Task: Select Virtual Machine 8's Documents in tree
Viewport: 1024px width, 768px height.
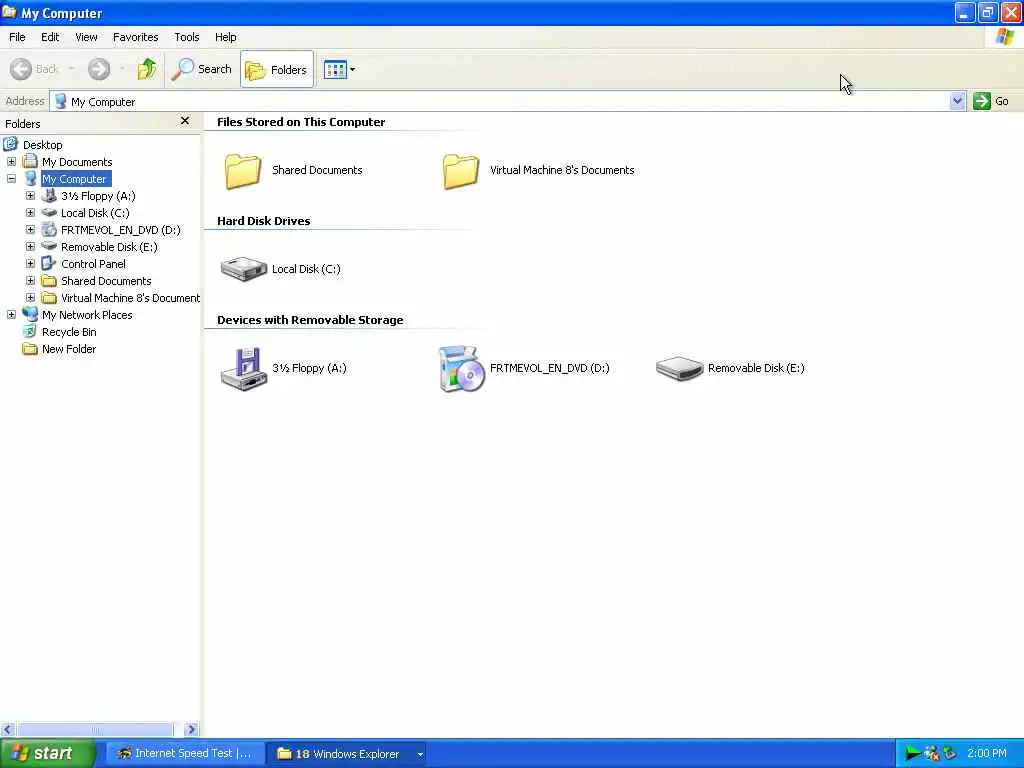Action: [130, 298]
